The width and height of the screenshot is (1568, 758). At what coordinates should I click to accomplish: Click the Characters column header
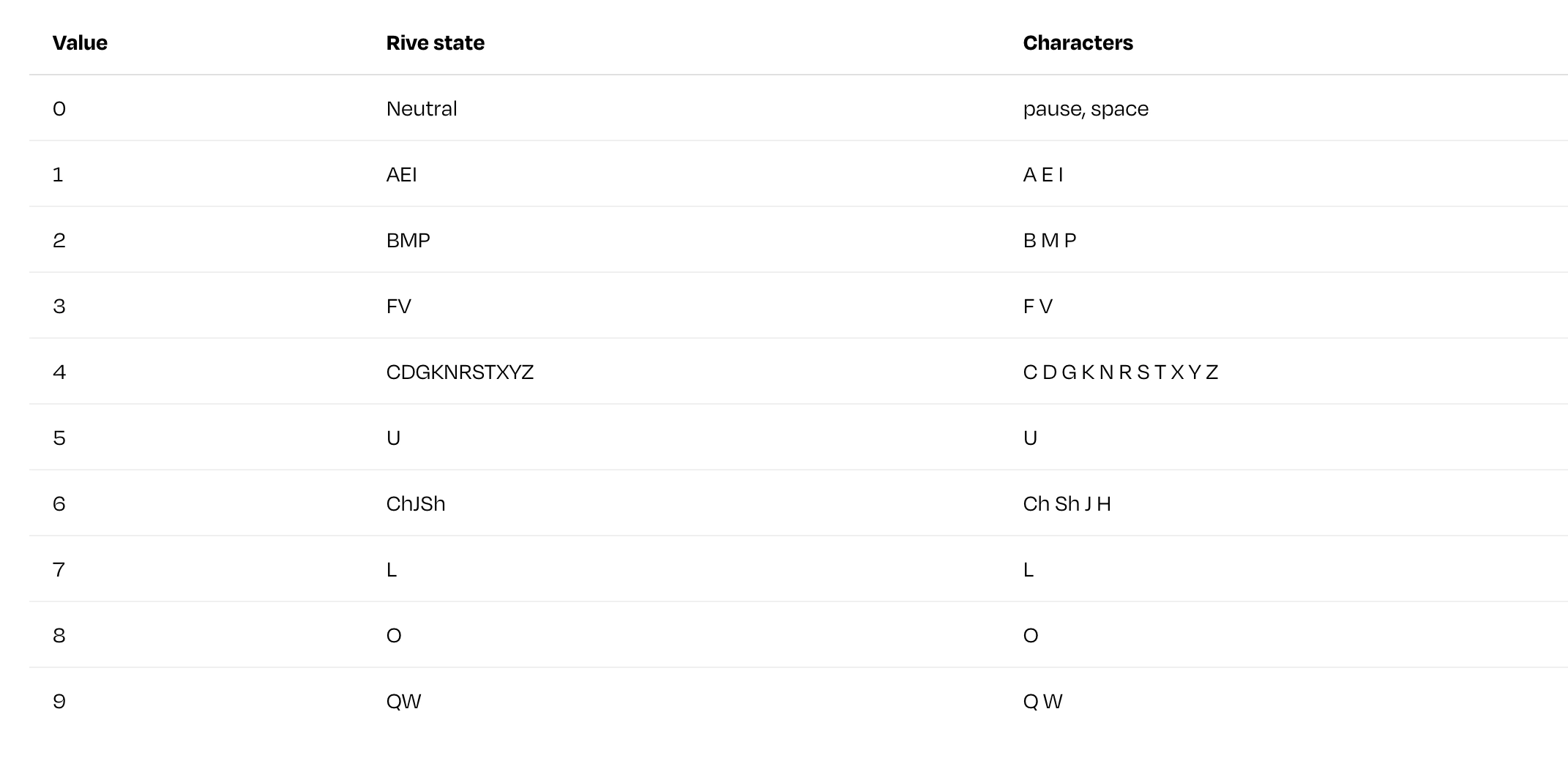[x=1078, y=43]
